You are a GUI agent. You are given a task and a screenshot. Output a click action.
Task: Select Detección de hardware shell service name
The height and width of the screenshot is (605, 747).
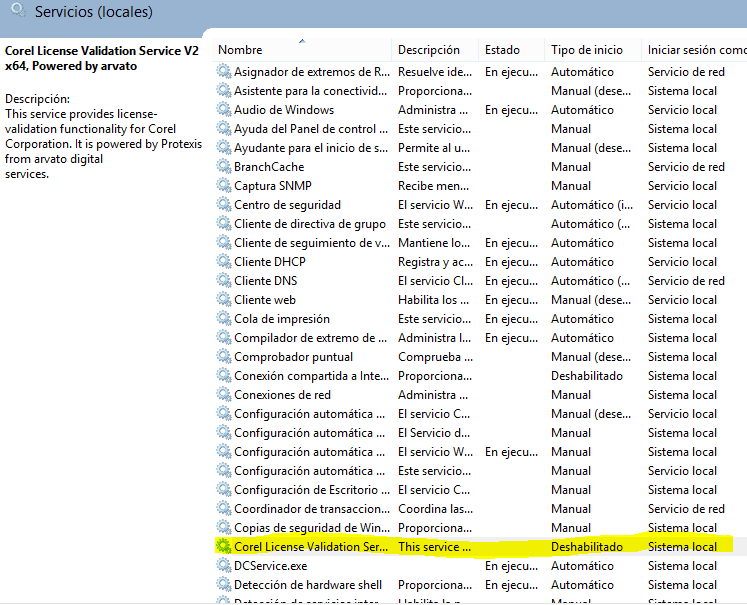pos(308,585)
